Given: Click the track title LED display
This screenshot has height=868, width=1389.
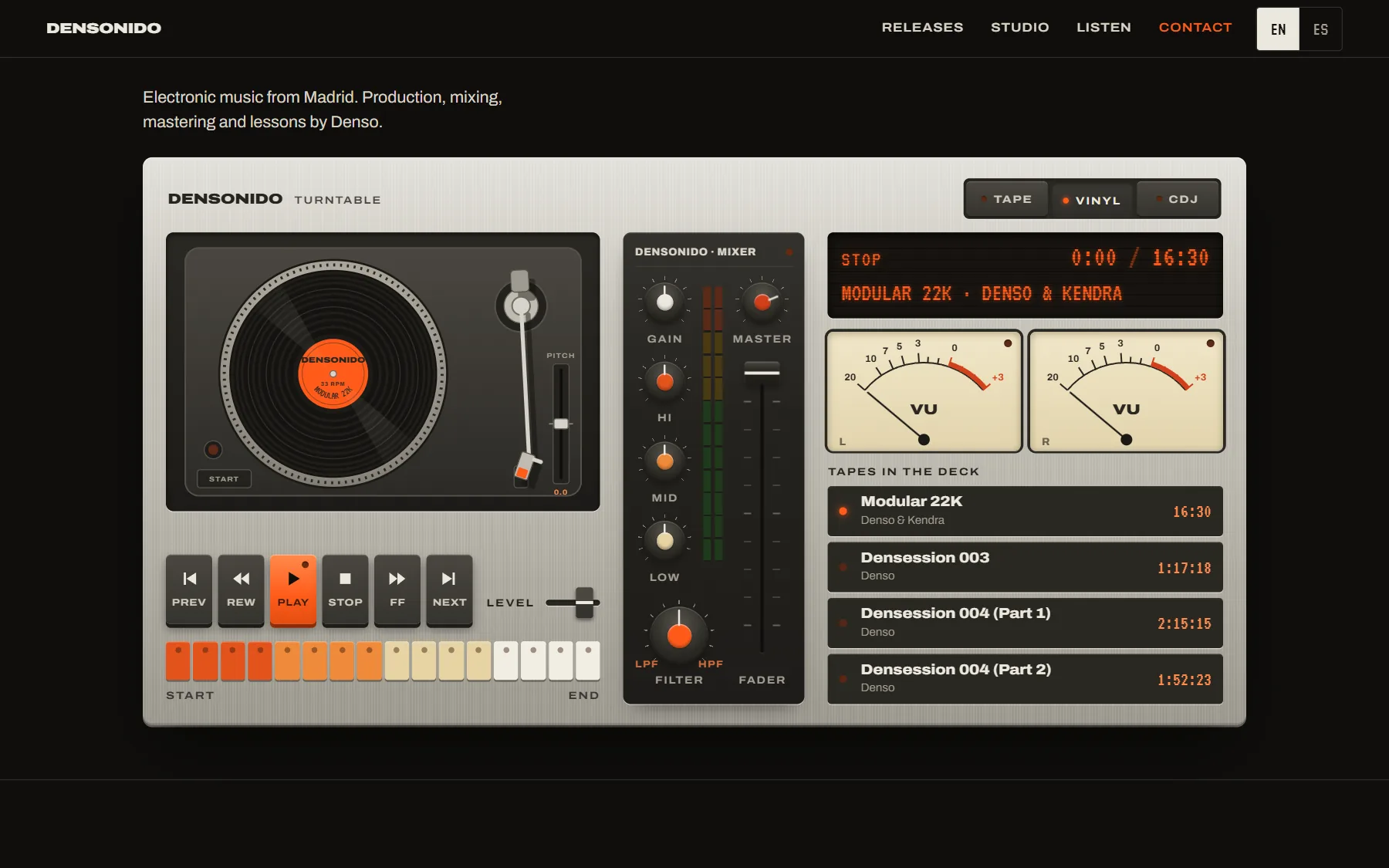Looking at the screenshot, I should (982, 294).
